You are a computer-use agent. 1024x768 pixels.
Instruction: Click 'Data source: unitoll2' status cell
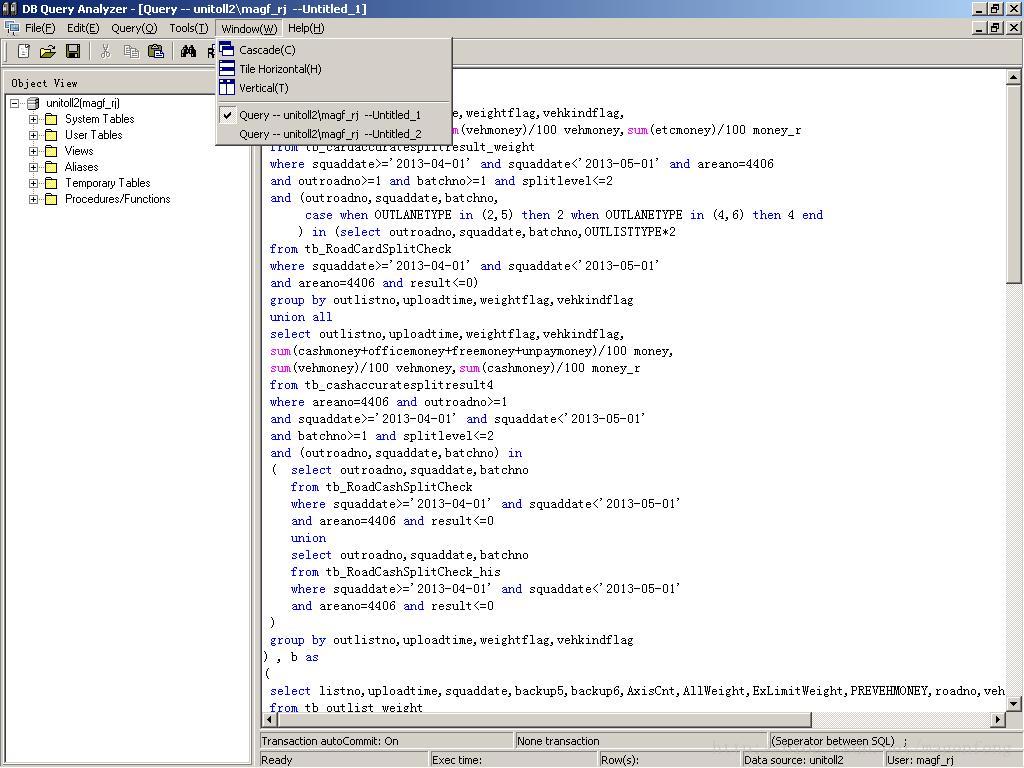[x=812, y=760]
